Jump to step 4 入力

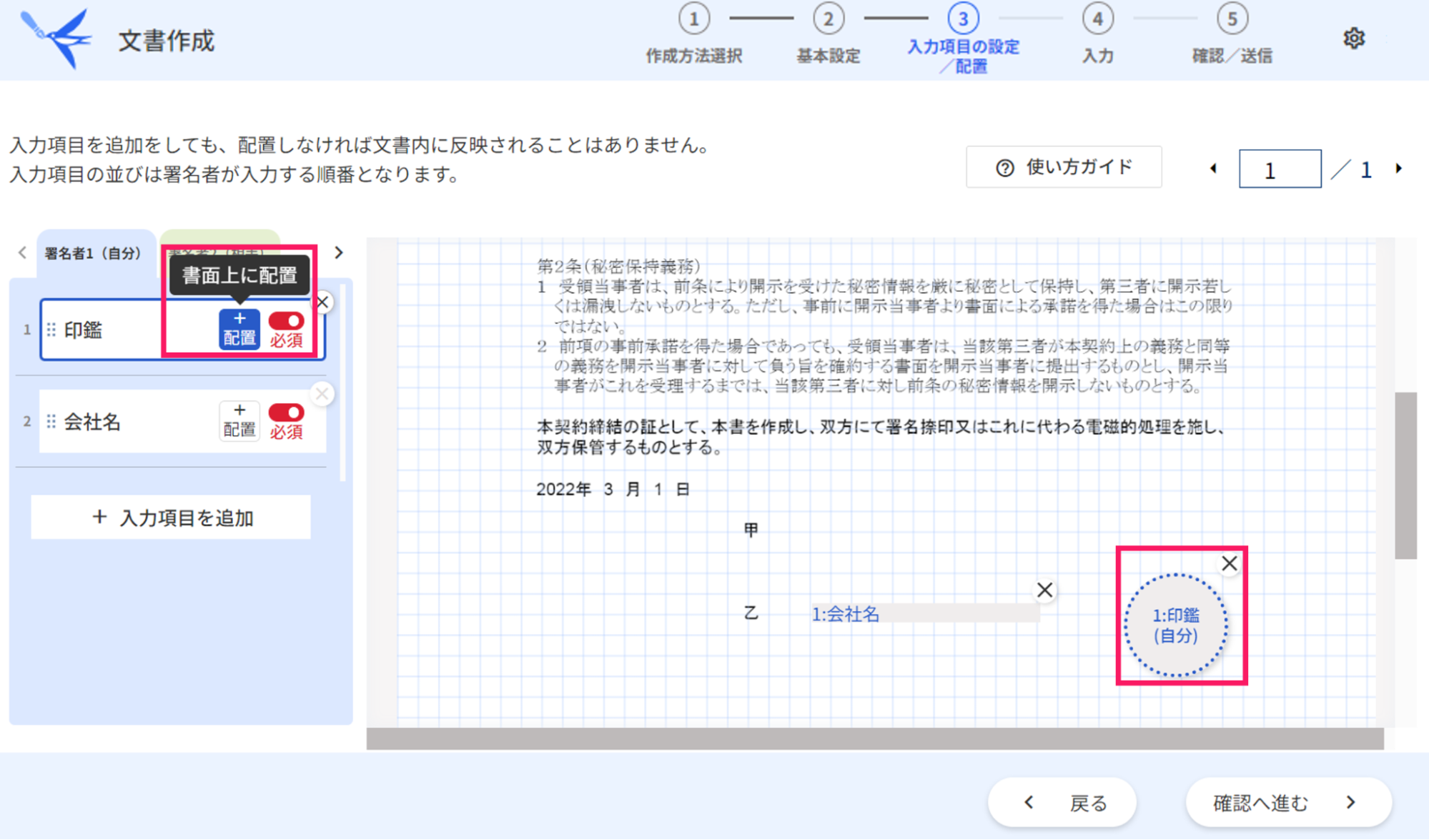1097,34
